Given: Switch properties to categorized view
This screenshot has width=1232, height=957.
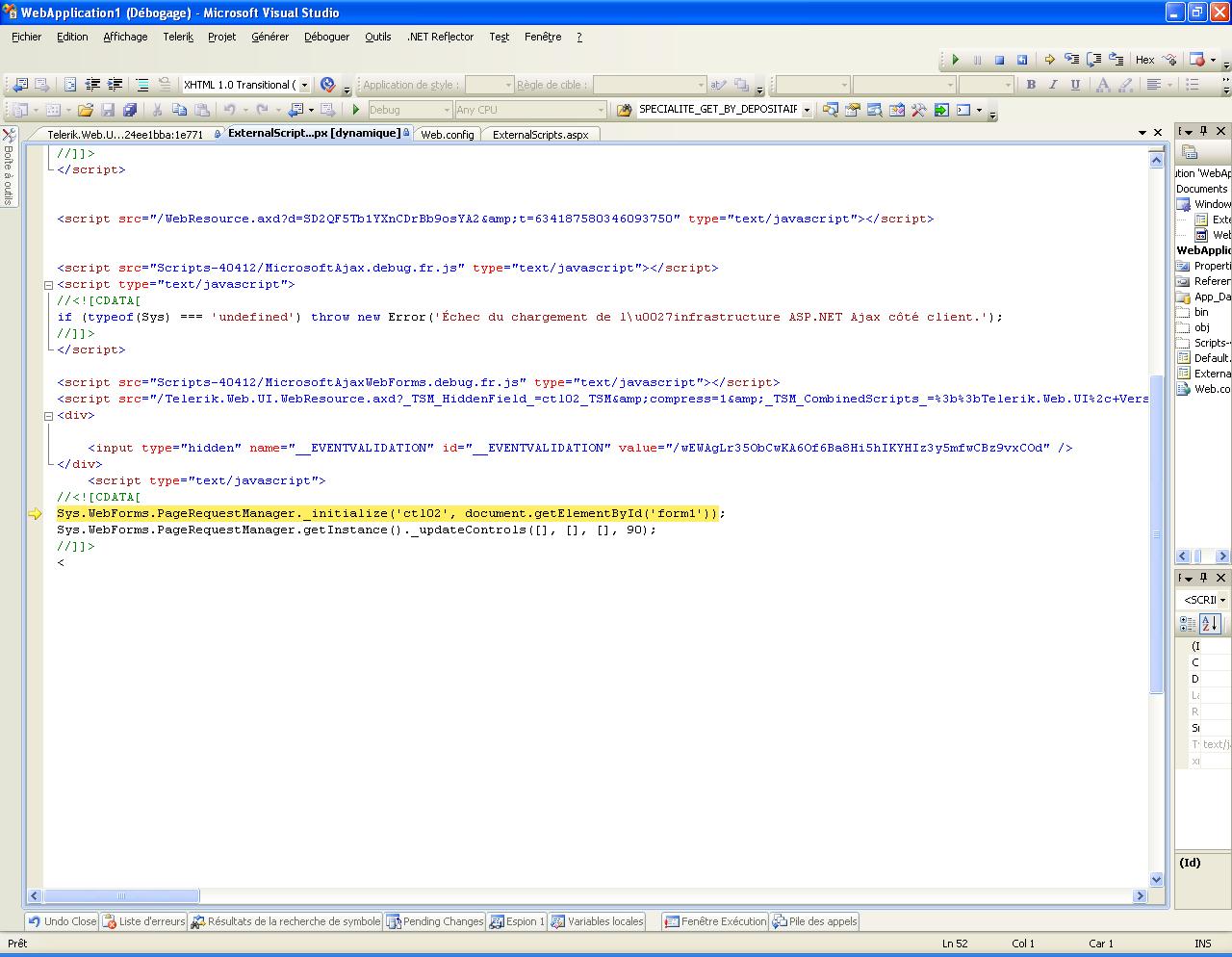Looking at the screenshot, I should [x=1189, y=624].
